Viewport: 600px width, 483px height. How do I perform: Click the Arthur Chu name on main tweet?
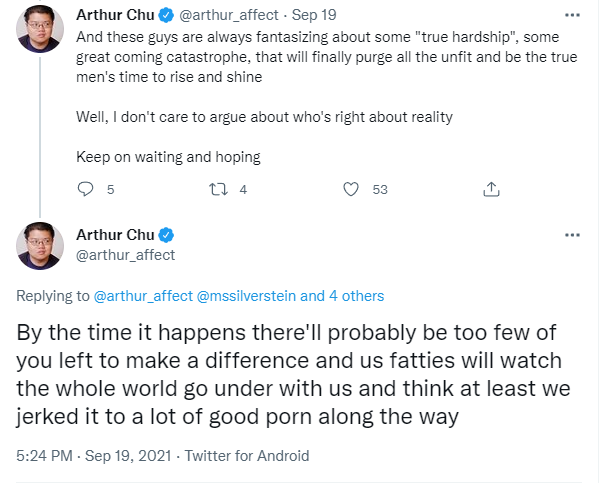(x=115, y=235)
